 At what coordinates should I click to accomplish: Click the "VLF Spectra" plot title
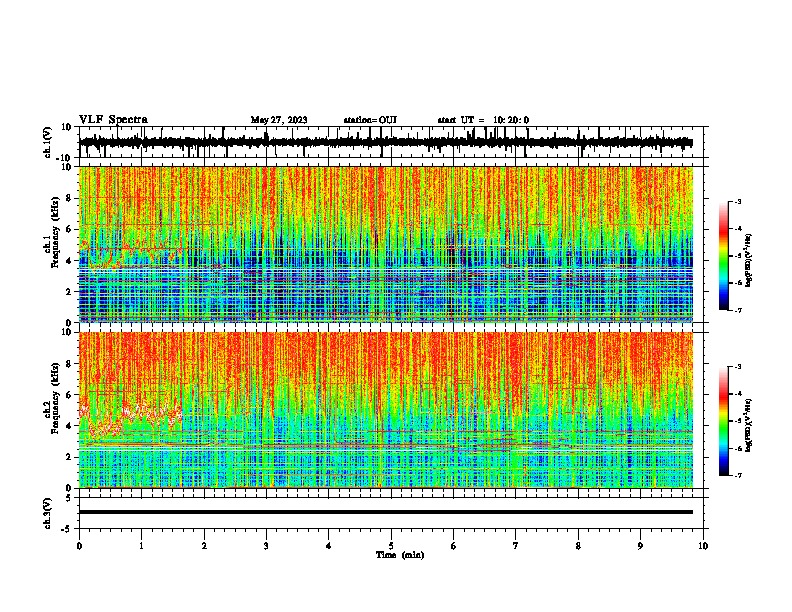click(113, 120)
